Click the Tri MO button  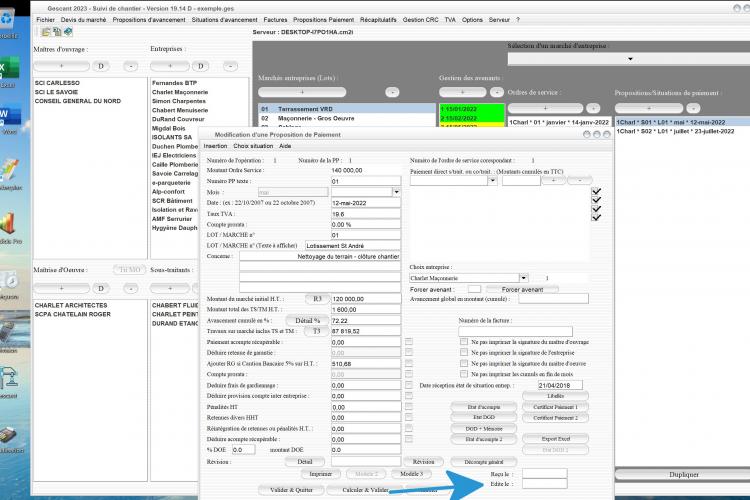click(130, 270)
